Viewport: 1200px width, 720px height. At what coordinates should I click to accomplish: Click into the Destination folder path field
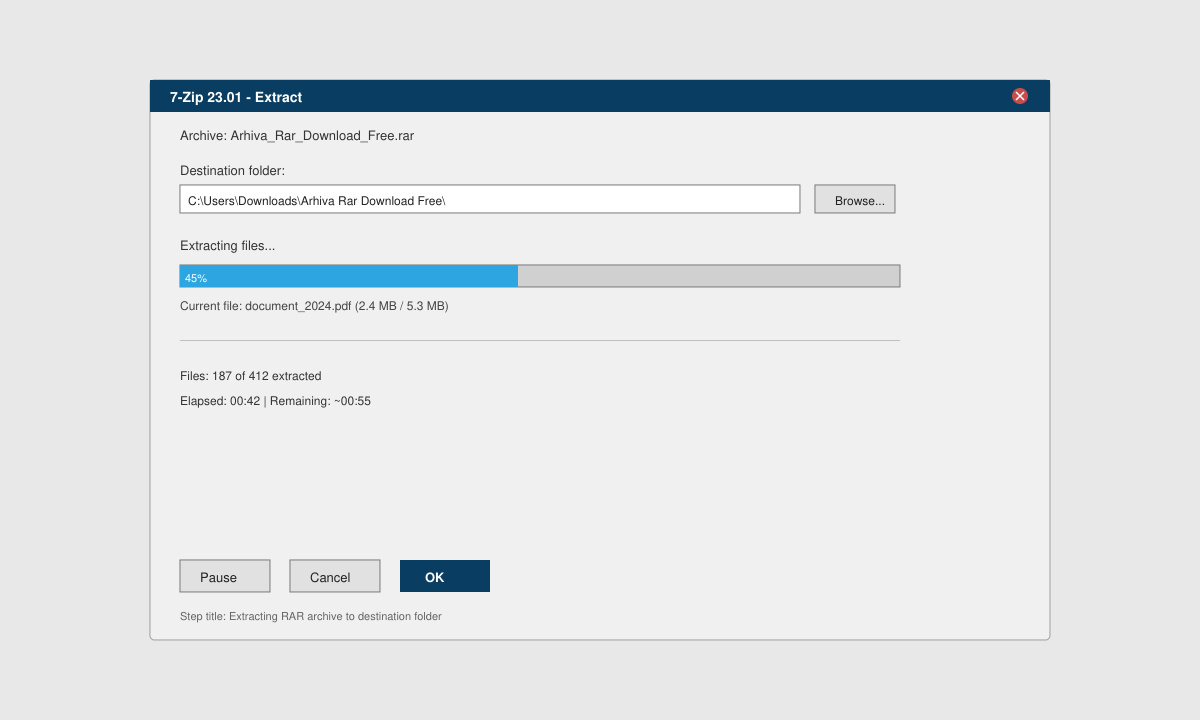coord(490,199)
